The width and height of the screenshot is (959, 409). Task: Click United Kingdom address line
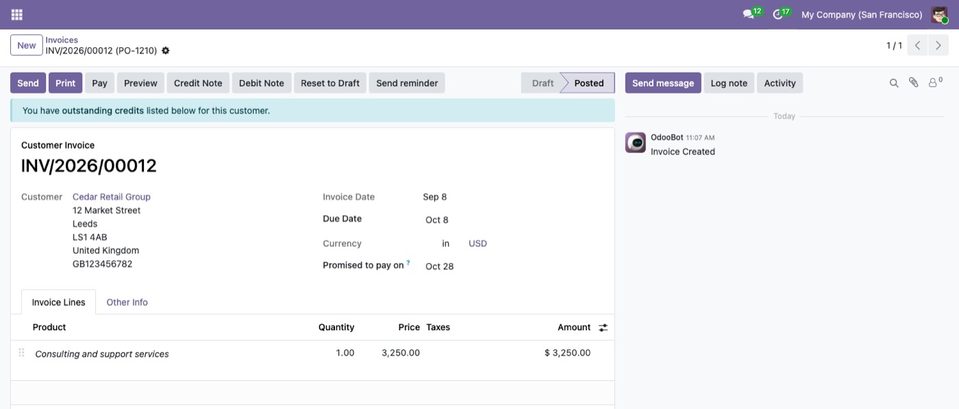[106, 251]
